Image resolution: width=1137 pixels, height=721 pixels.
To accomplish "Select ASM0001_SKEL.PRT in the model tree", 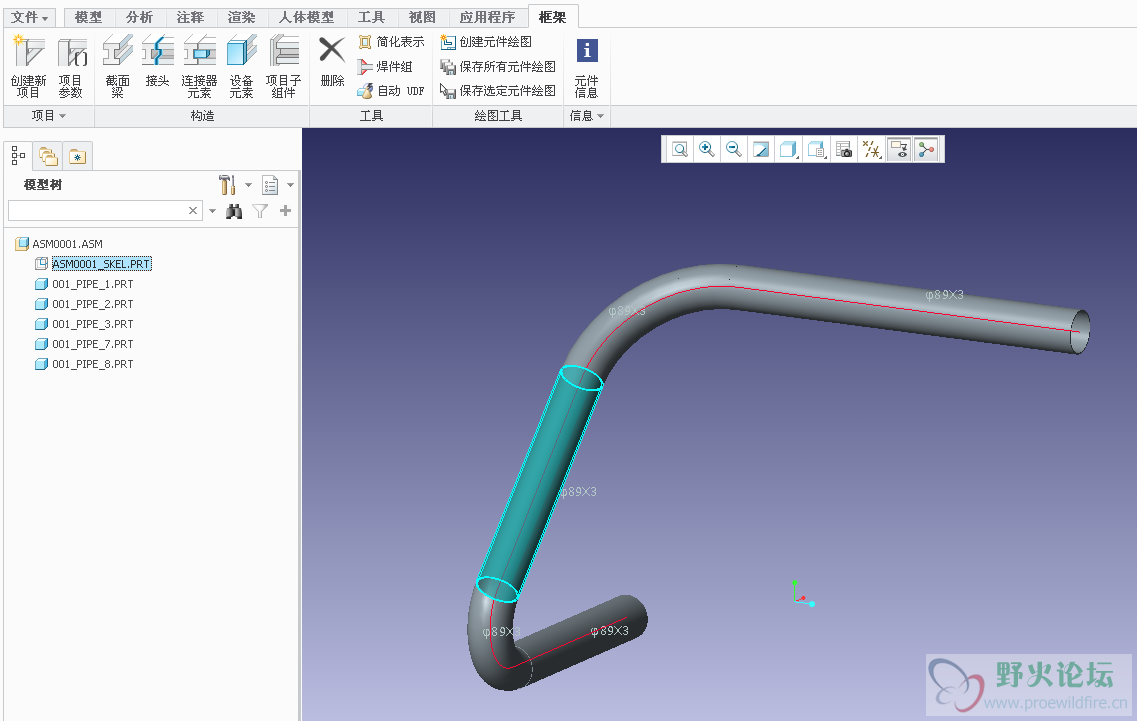I will (x=94, y=264).
